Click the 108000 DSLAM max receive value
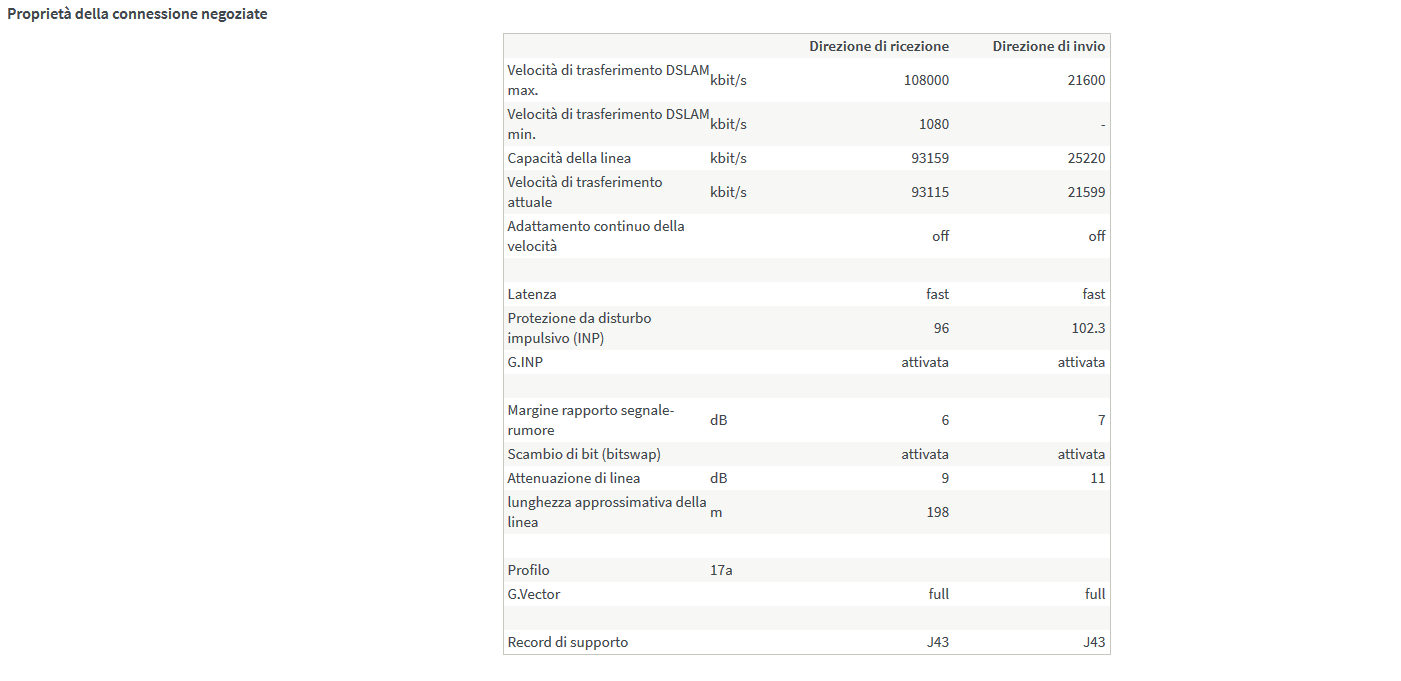 click(x=926, y=80)
